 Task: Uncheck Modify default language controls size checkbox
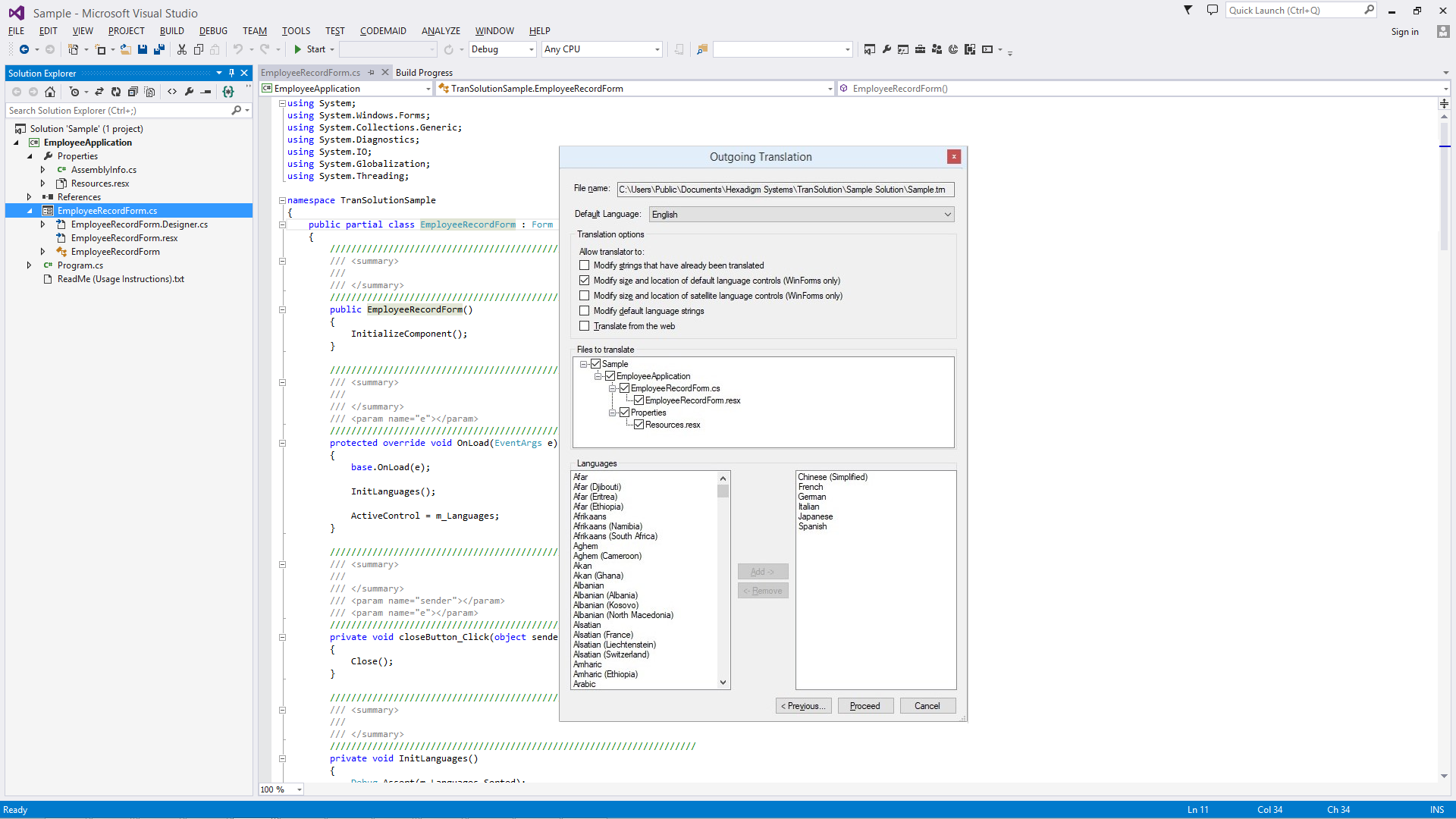[584, 281]
